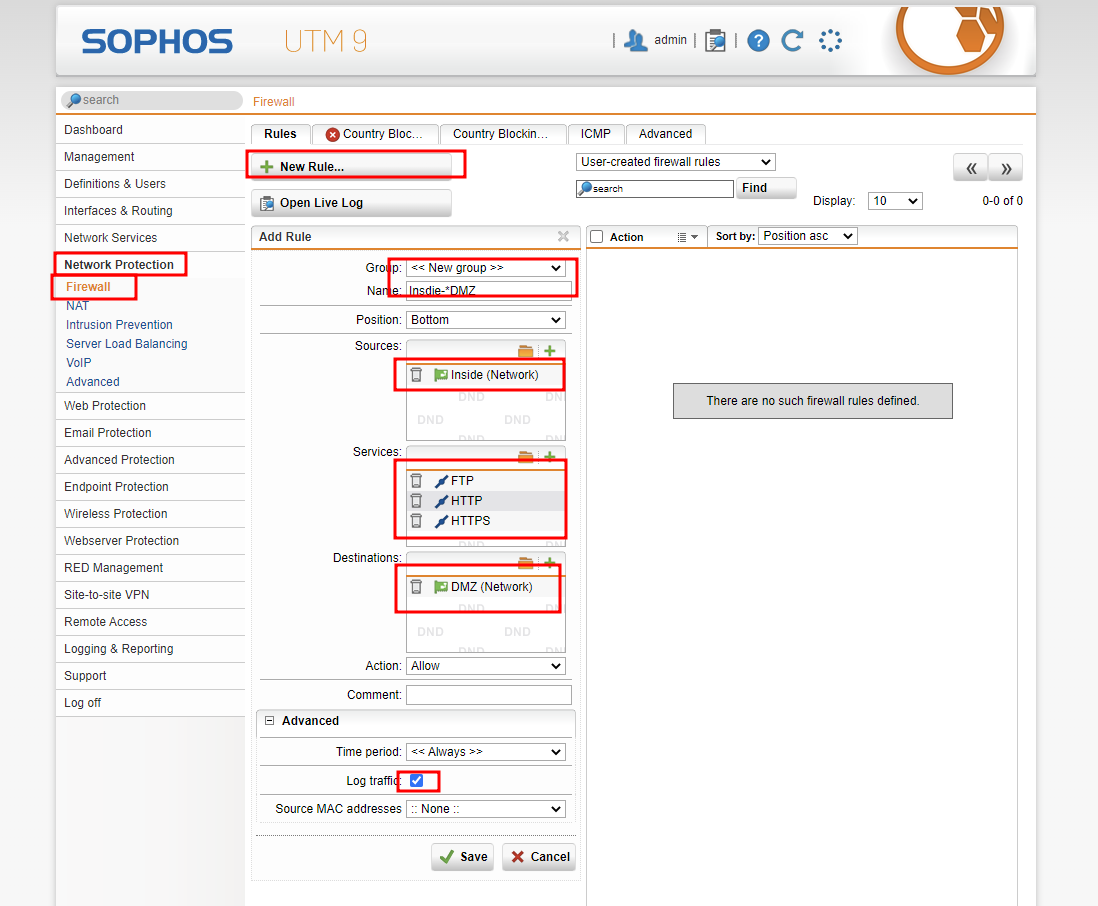1098x906 pixels.
Task: Click the dotted circle spinner icon
Action: point(831,41)
